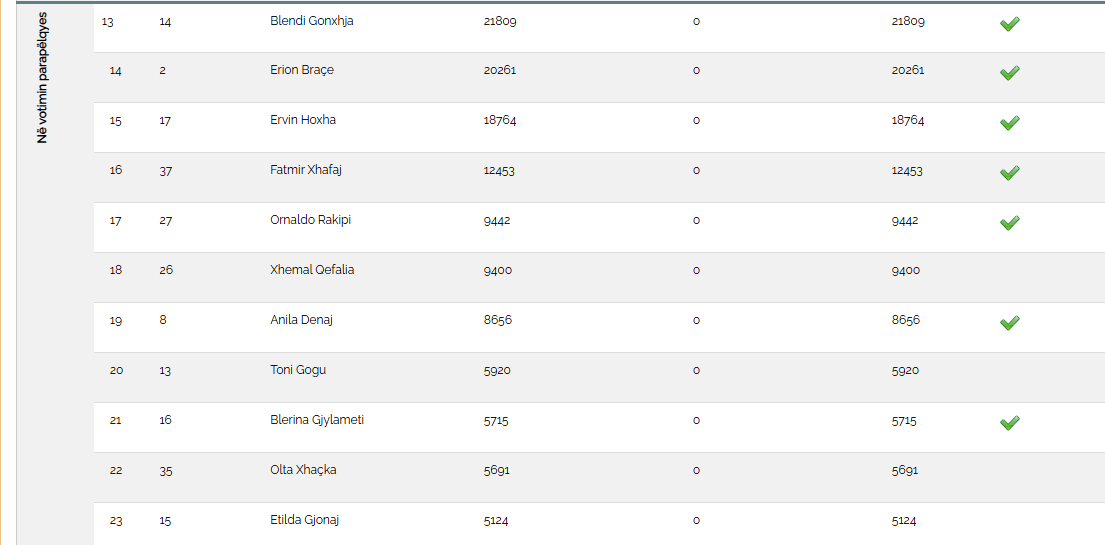Select the zero value in Anila Denaj's row
The width and height of the screenshot is (1105, 545).
click(x=696, y=321)
